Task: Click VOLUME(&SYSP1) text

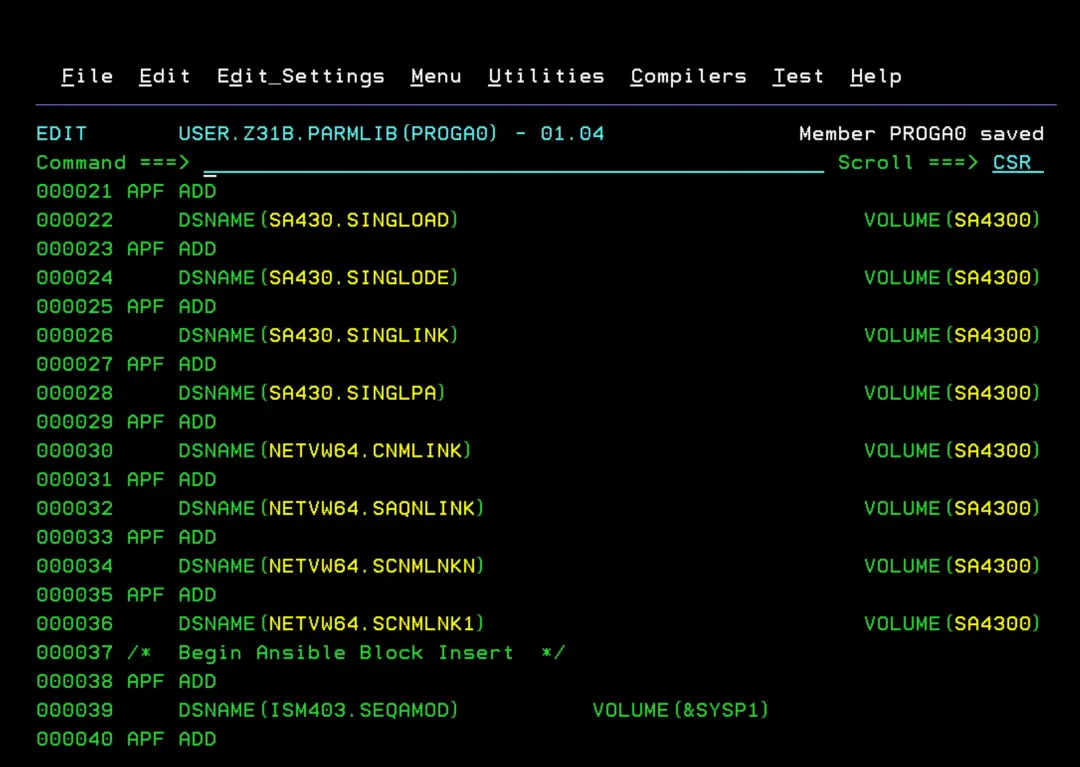Action: [x=681, y=711]
